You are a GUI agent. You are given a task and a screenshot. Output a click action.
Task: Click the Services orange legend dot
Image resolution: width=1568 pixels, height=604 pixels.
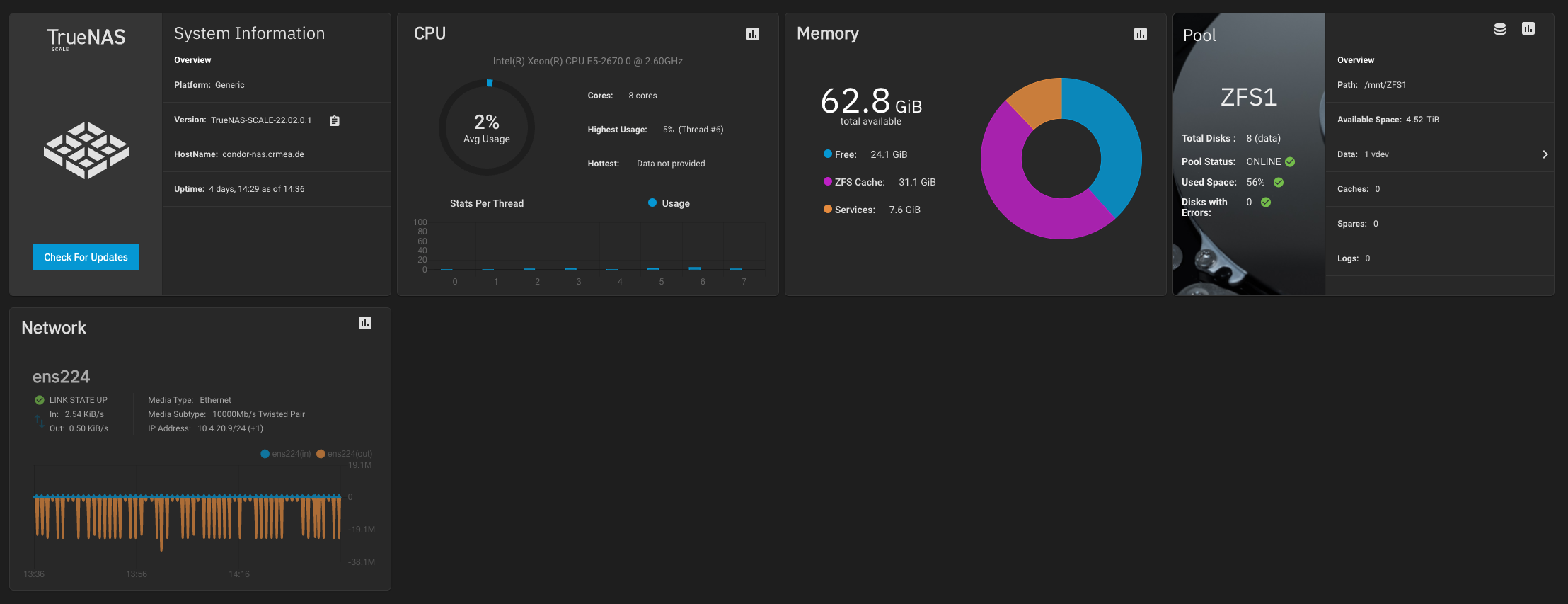point(828,210)
